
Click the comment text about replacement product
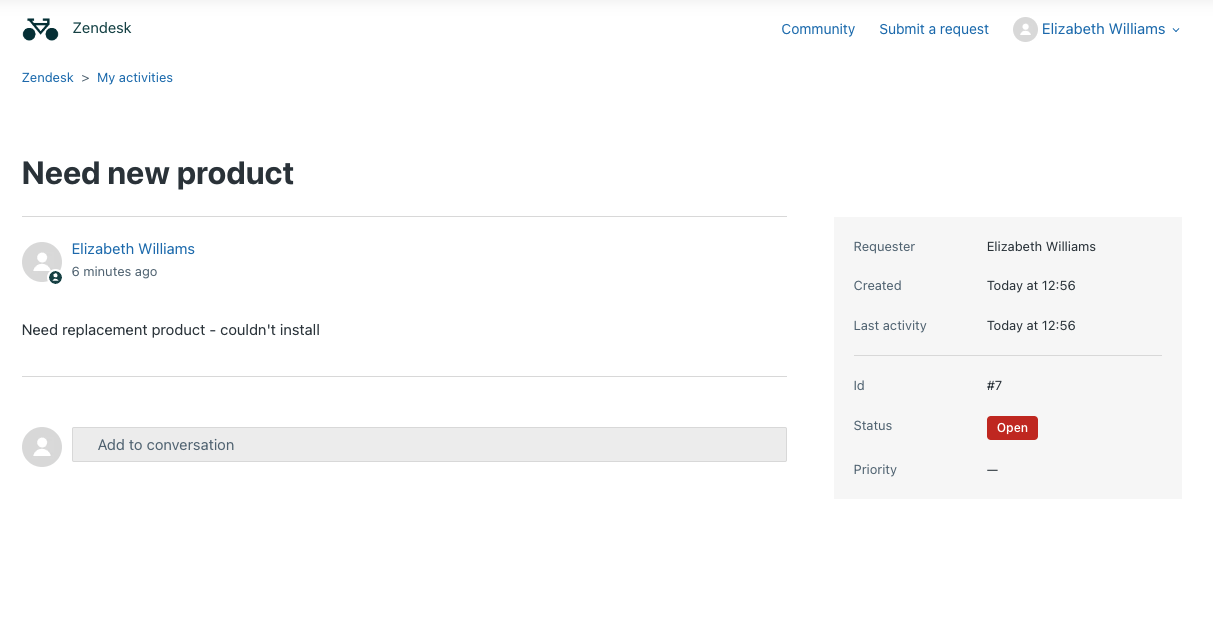click(x=171, y=330)
